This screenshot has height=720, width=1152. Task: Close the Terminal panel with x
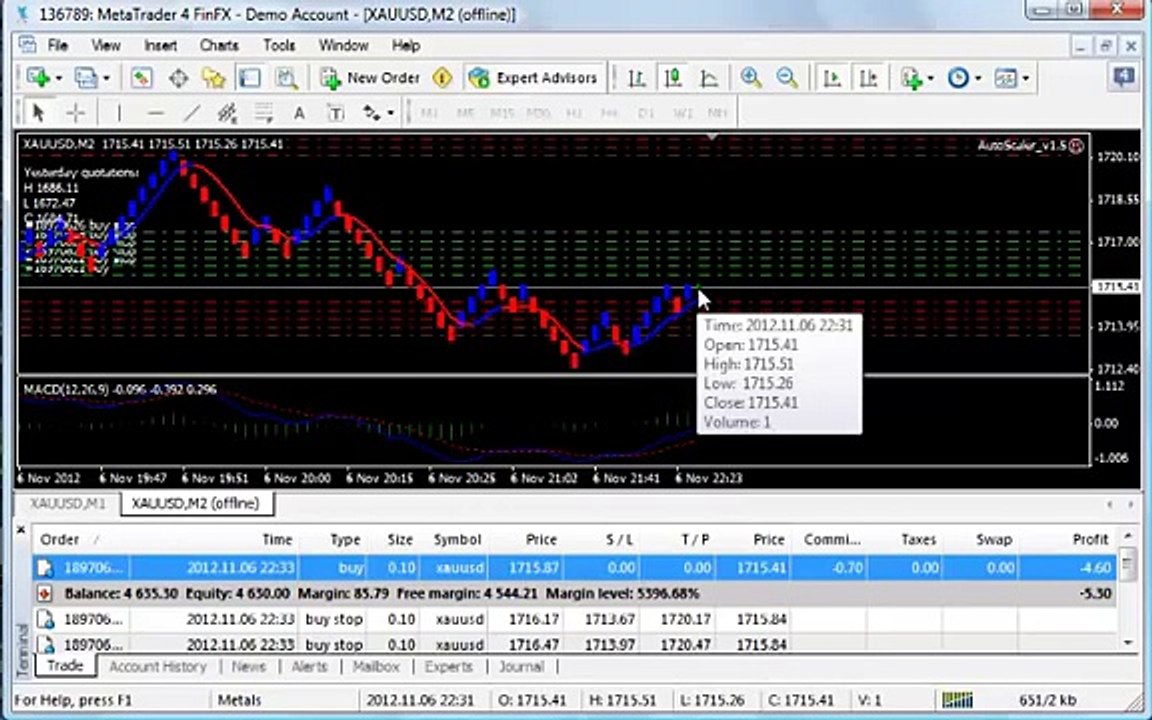click(x=21, y=530)
